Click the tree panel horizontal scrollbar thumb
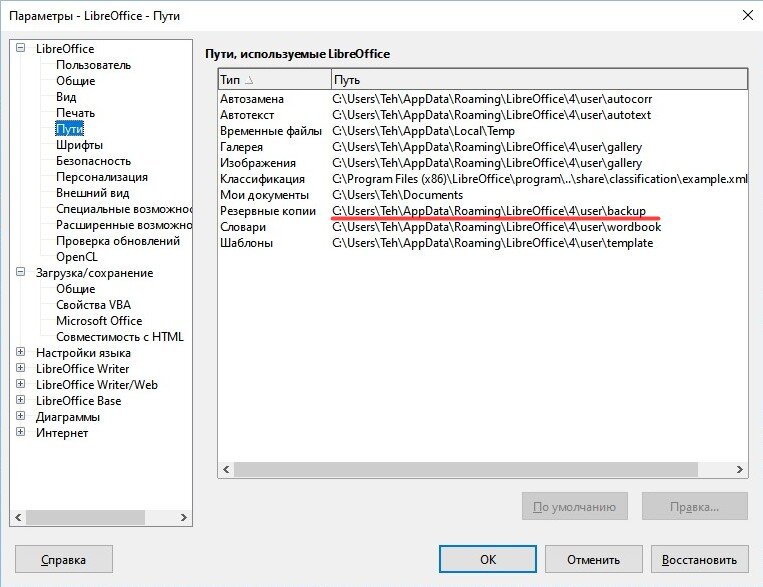The height and width of the screenshot is (587, 763). tap(85, 517)
